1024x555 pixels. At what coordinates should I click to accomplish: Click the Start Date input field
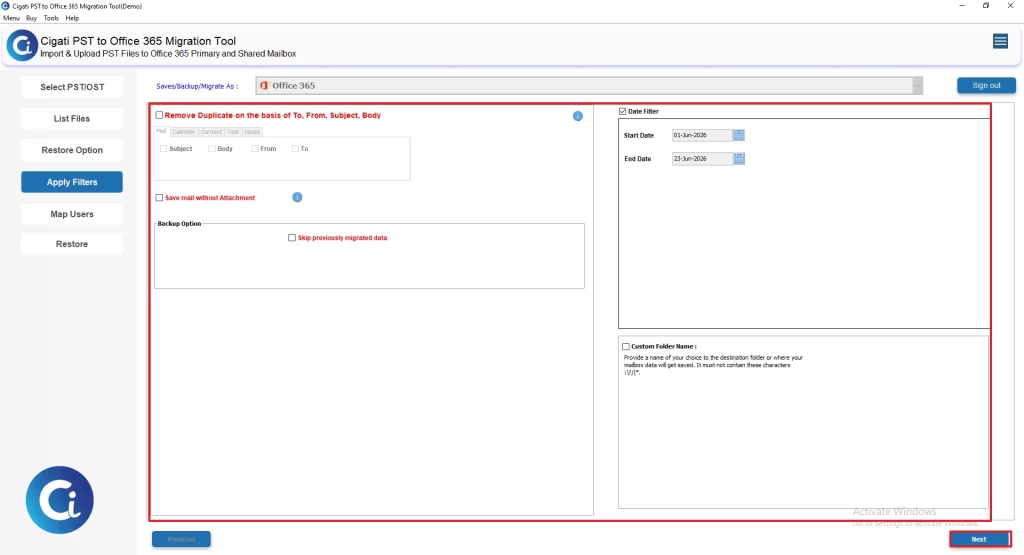(x=702, y=135)
